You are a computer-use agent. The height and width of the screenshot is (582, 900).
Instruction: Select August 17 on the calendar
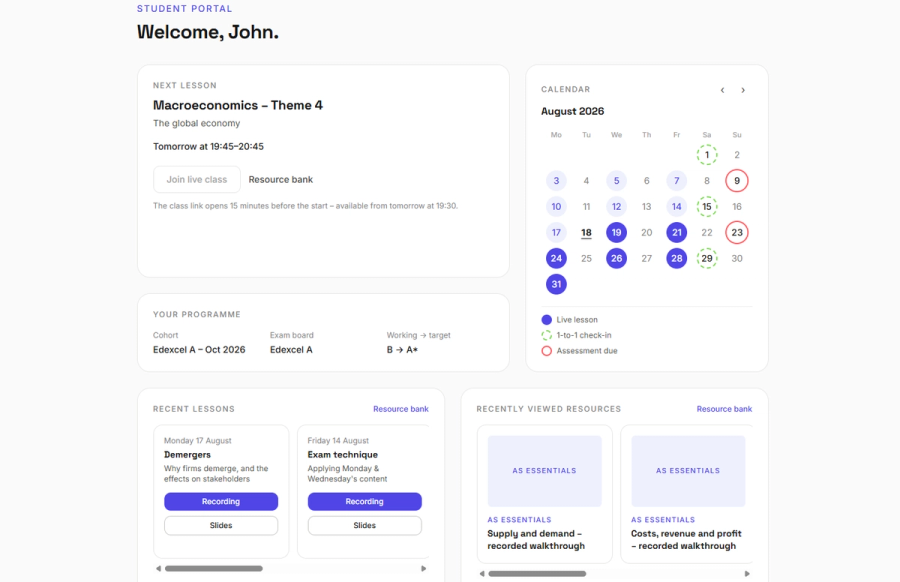coord(556,232)
